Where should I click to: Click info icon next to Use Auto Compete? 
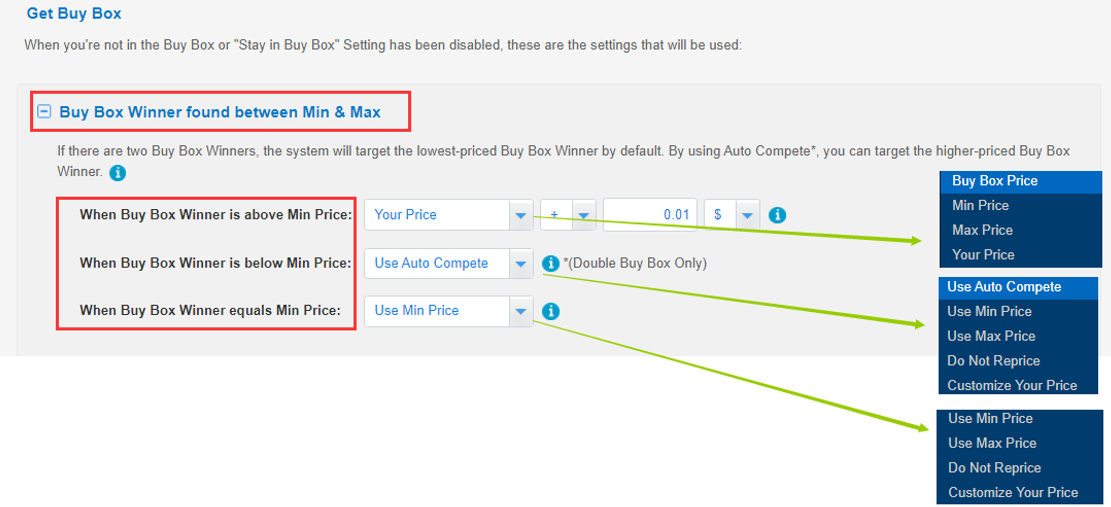click(x=551, y=263)
